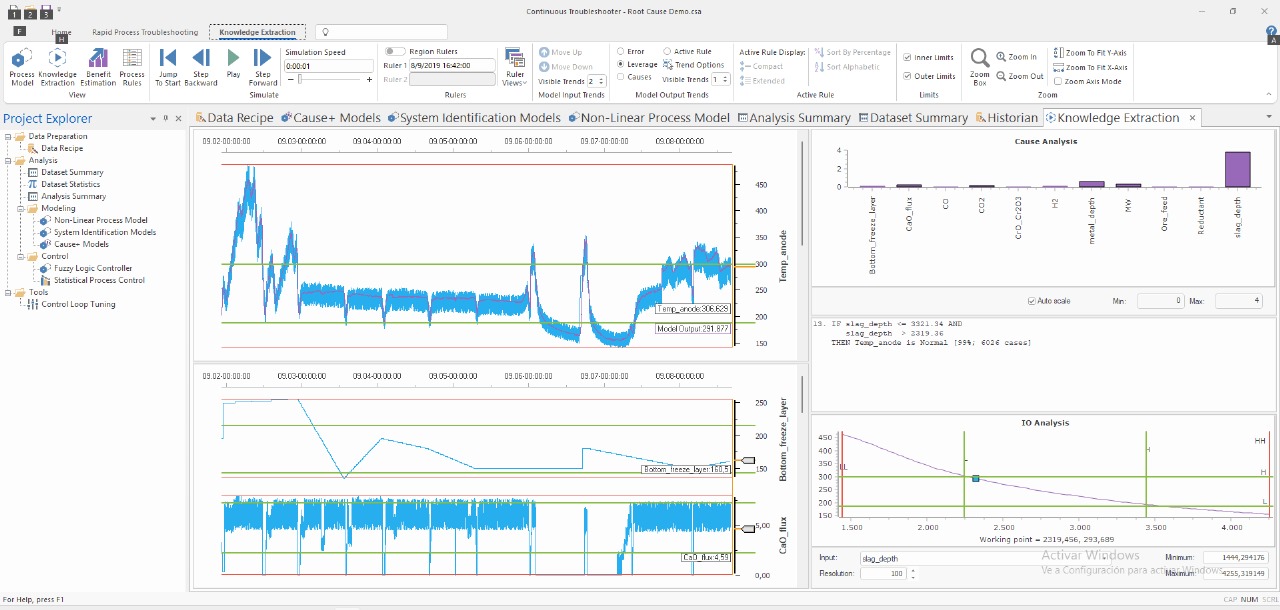Viewport: 1280px width, 610px height.
Task: Collapse the Data Preparation tree node
Action: [x=8, y=136]
